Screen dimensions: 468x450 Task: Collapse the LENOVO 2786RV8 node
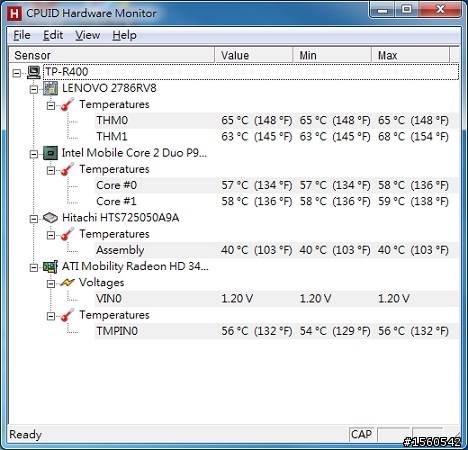point(34,89)
